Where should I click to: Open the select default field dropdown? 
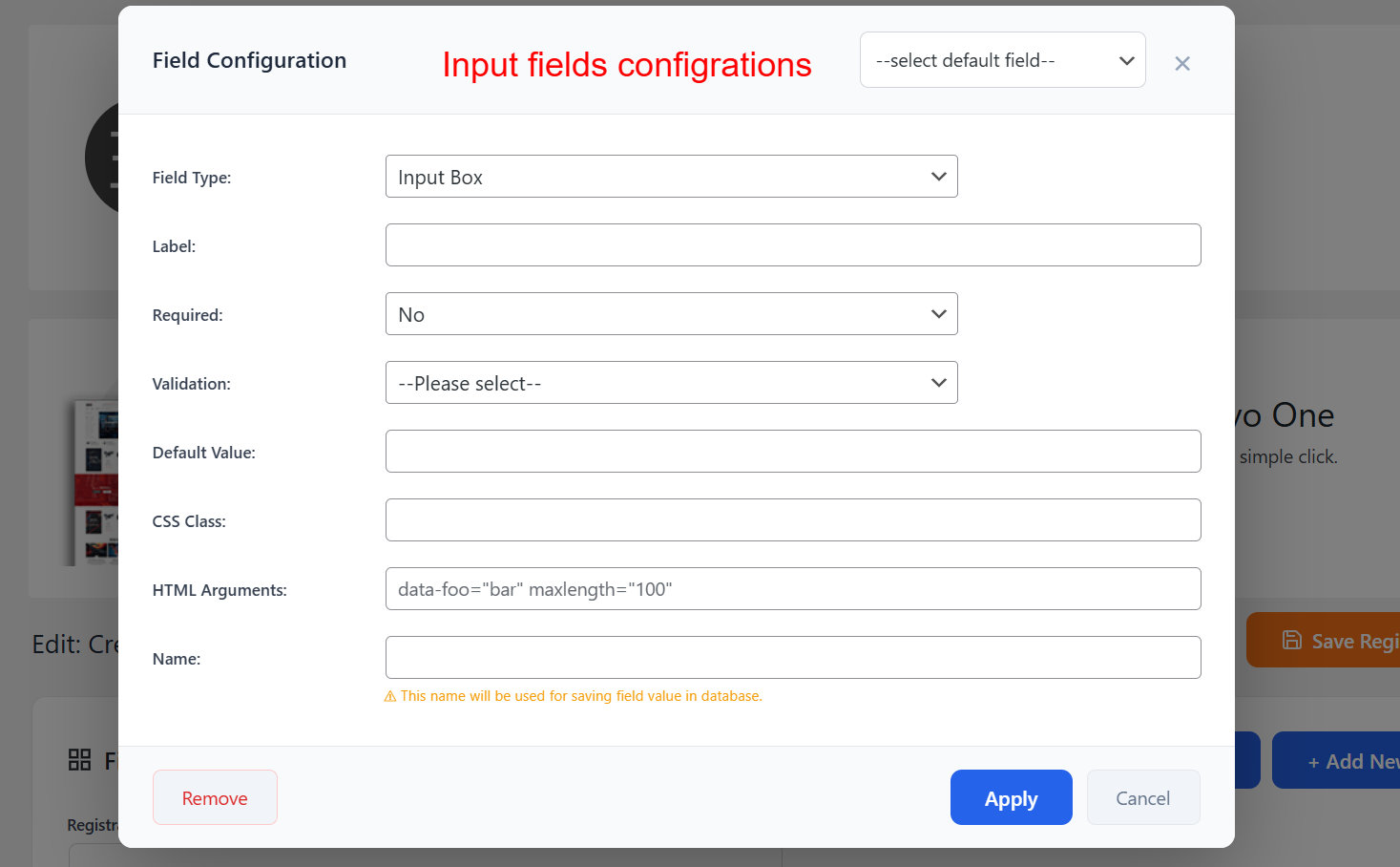pos(1002,60)
